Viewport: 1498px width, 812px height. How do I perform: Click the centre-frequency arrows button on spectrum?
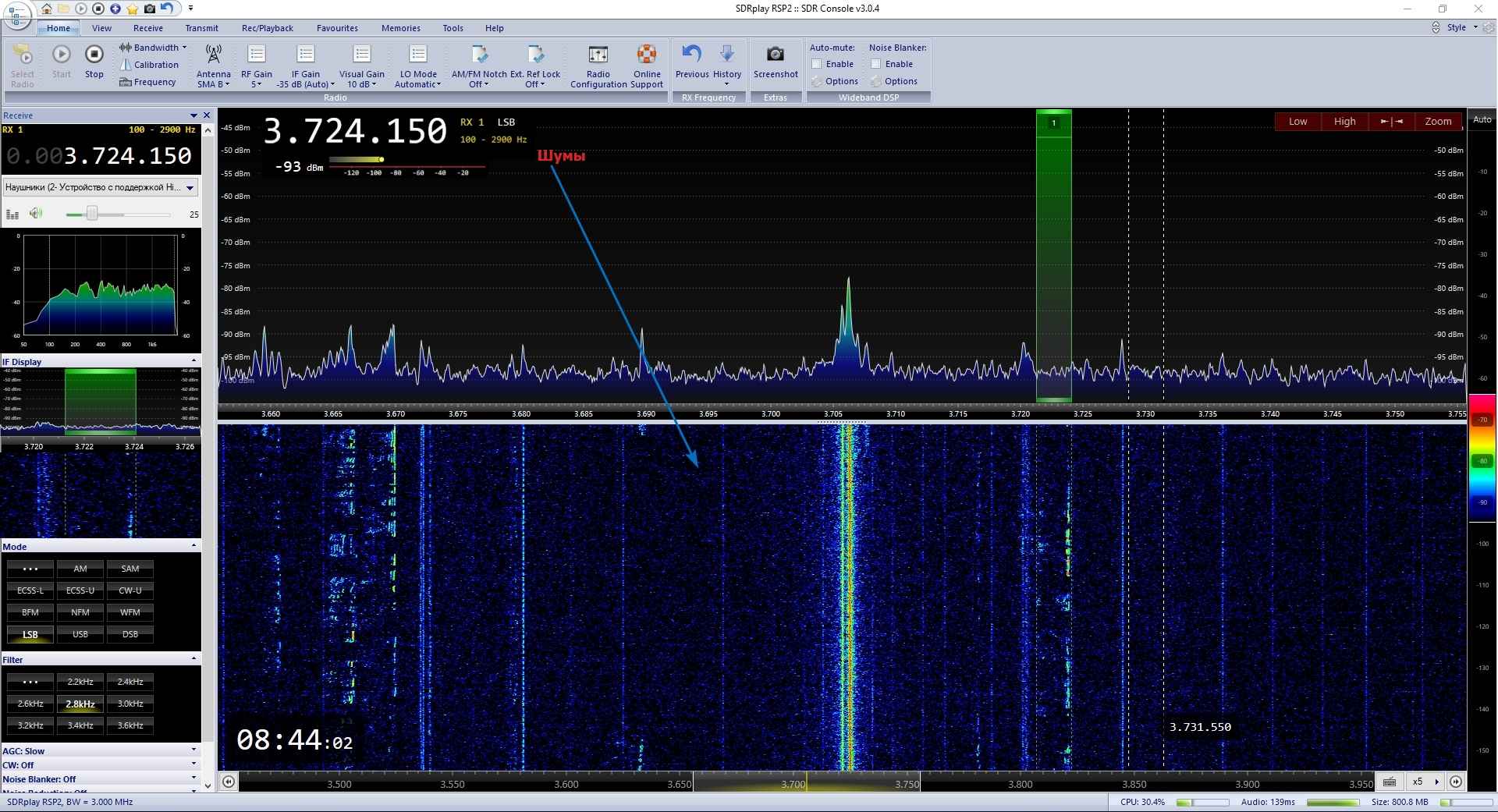coord(1392,122)
